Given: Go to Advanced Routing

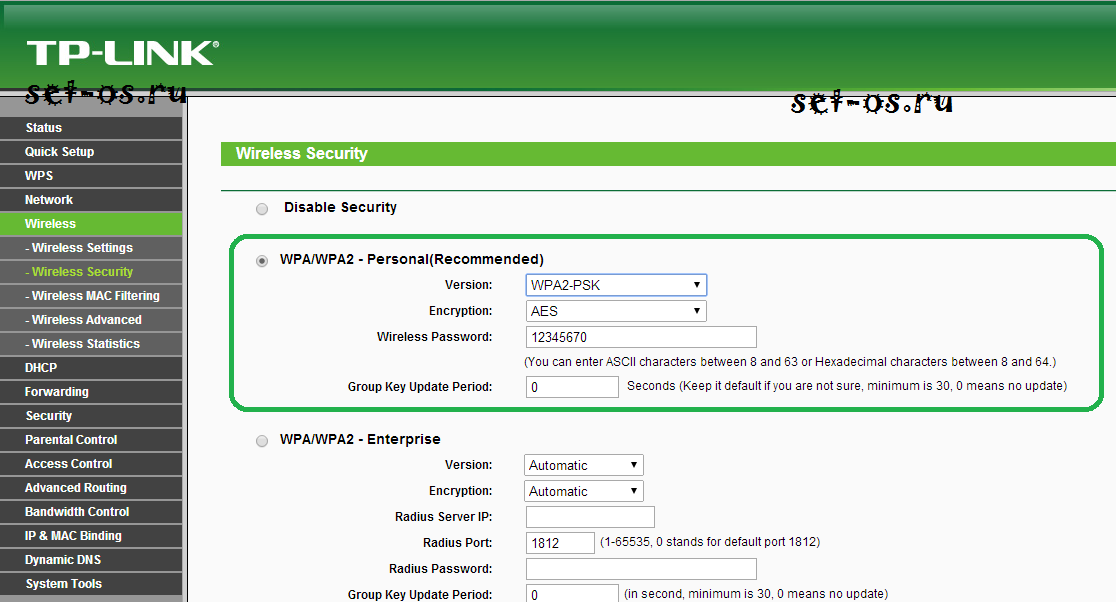Looking at the screenshot, I should pos(91,488).
